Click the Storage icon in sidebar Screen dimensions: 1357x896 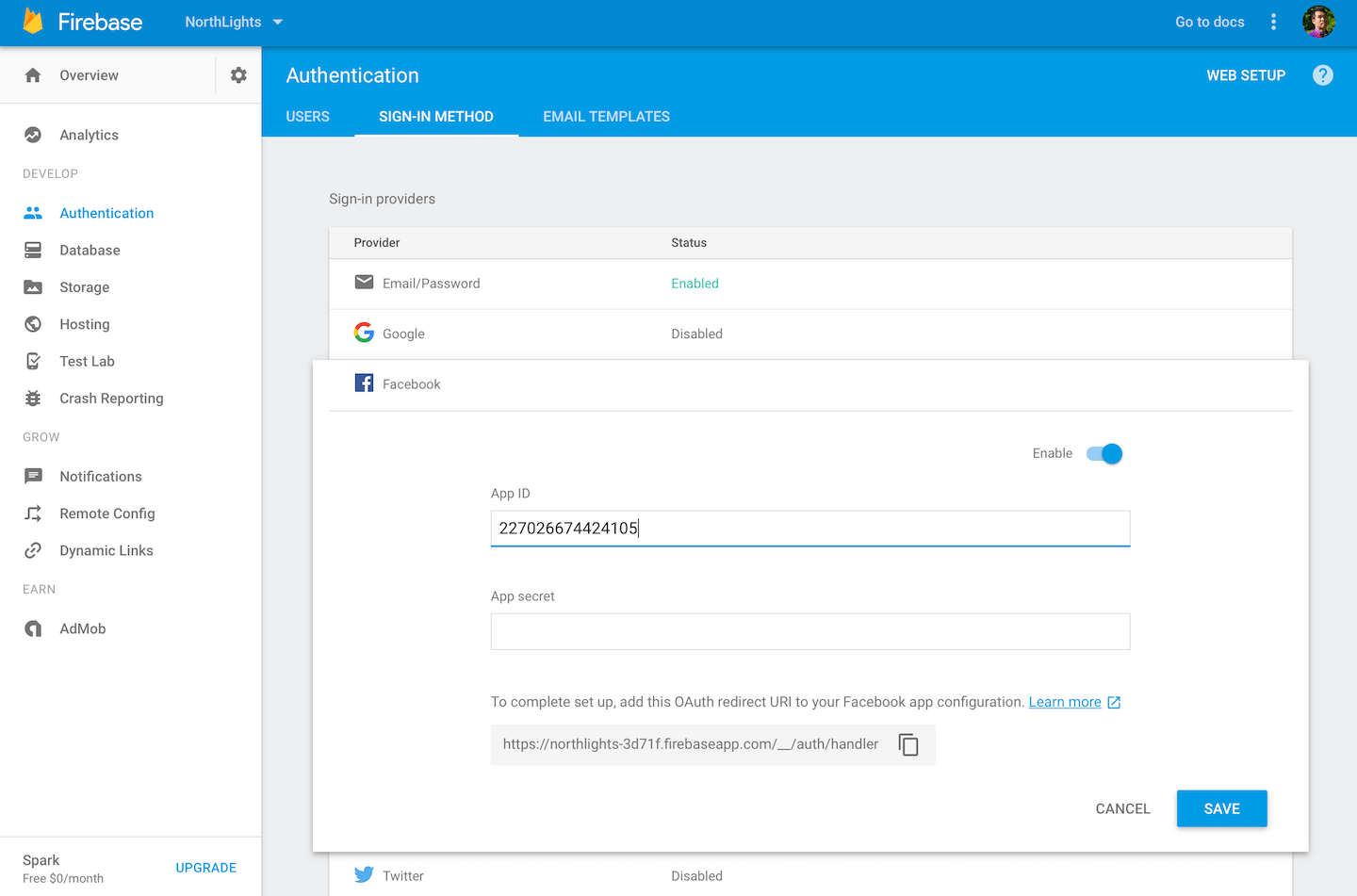[x=33, y=287]
